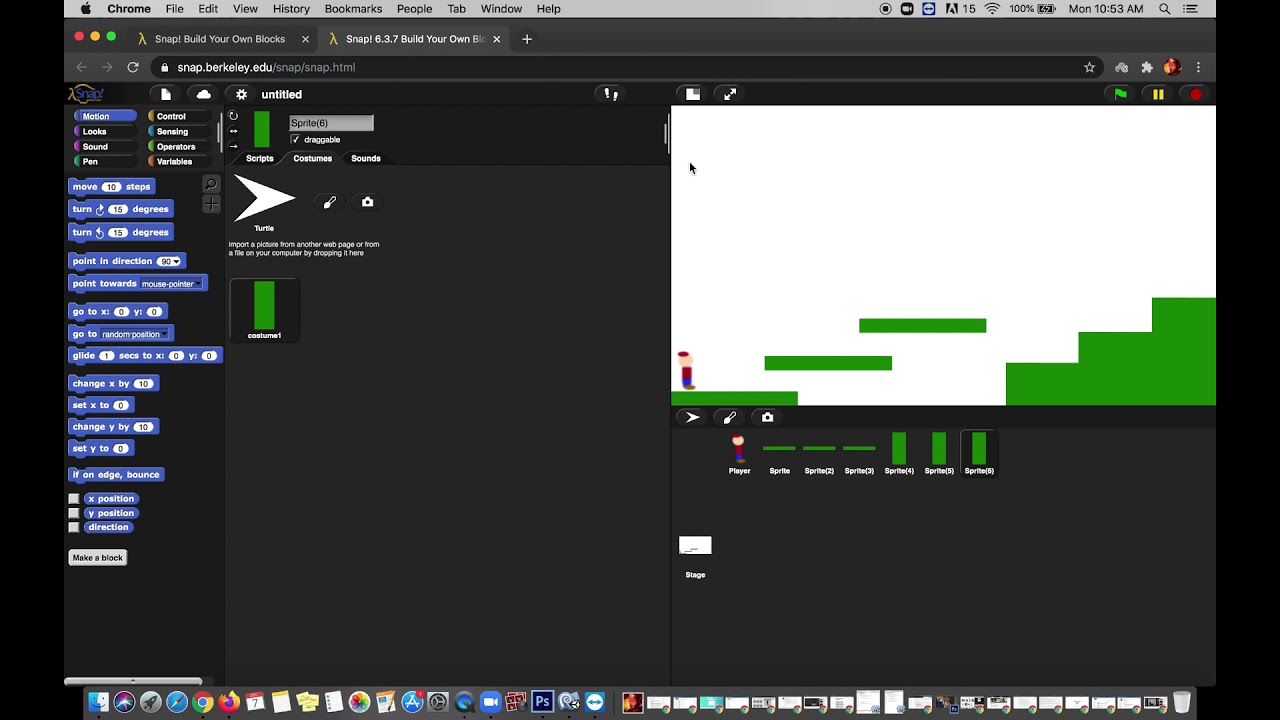Select the Motion block category

(x=104, y=116)
